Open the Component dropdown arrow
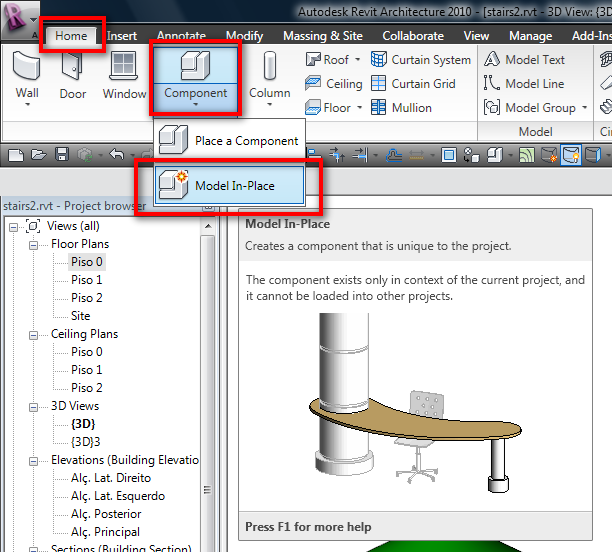This screenshot has height=552, width=612. point(195,104)
